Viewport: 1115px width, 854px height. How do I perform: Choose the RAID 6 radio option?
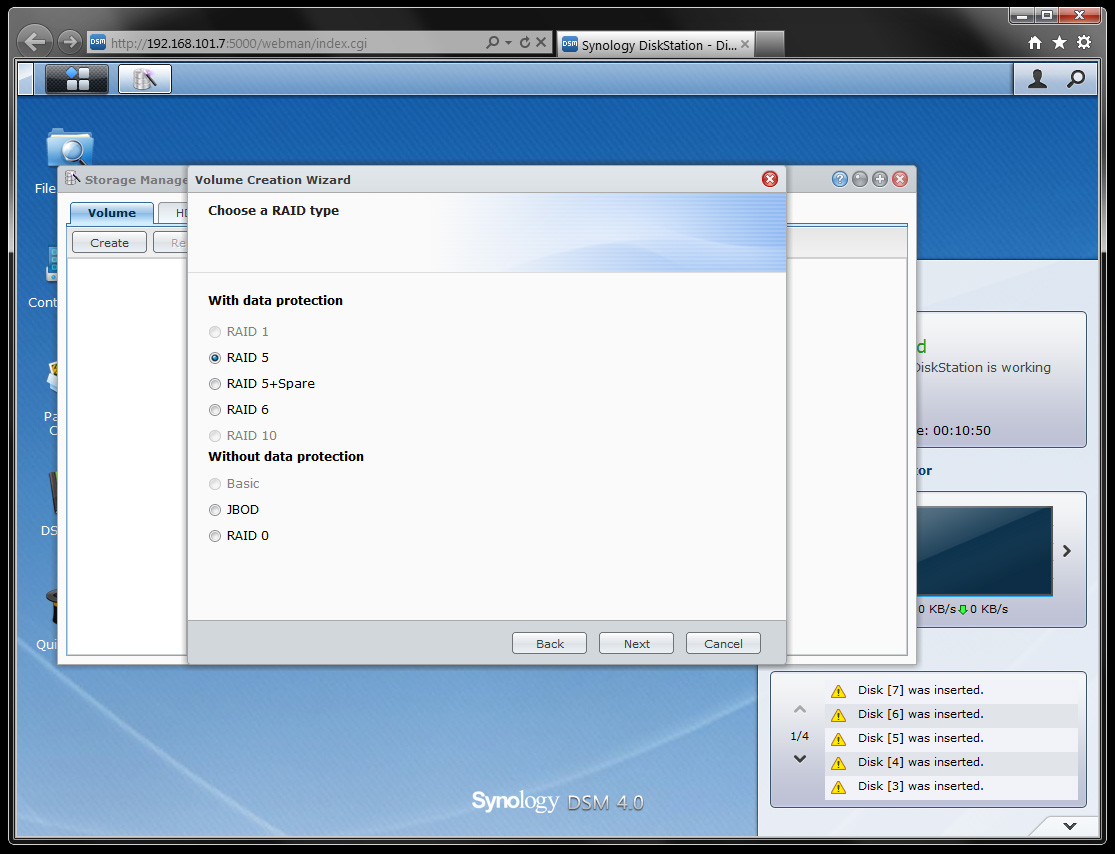click(x=215, y=410)
